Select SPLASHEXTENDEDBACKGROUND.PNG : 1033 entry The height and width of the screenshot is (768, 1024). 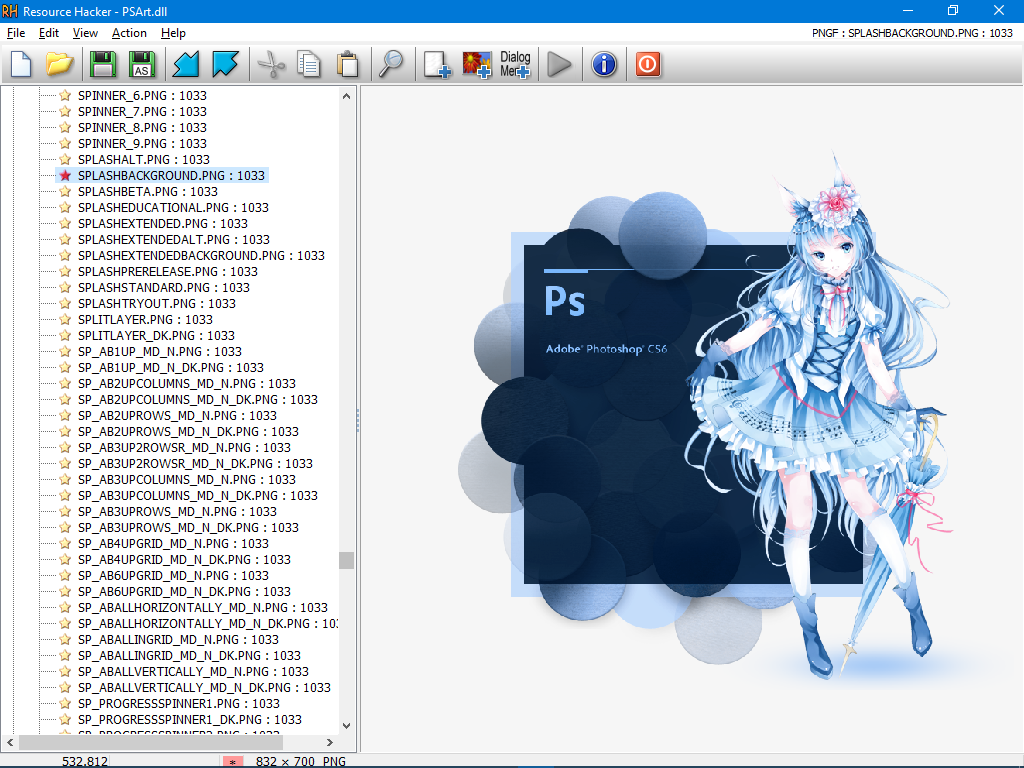pyautogui.click(x=201, y=255)
